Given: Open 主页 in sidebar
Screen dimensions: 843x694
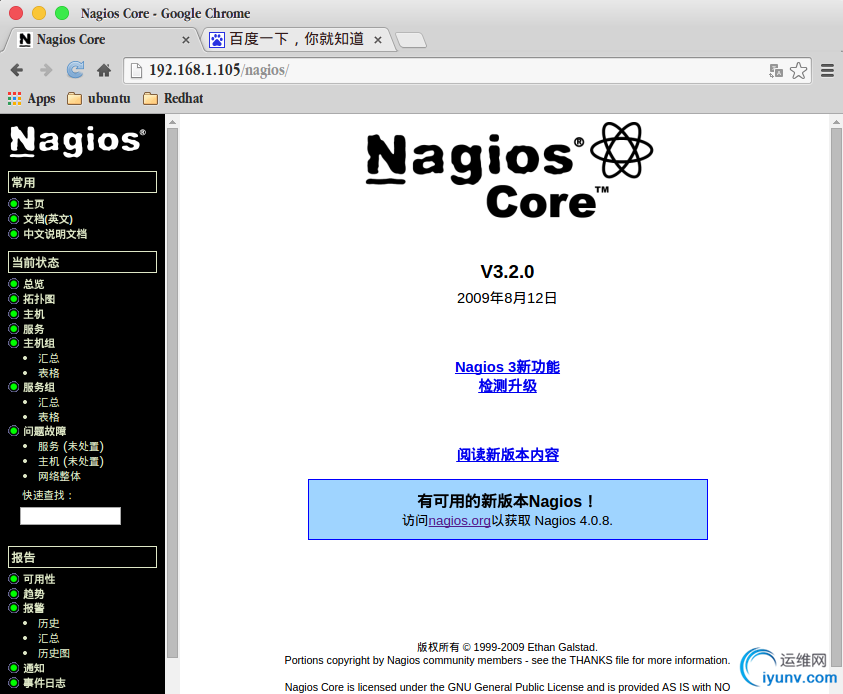Looking at the screenshot, I should point(34,204).
